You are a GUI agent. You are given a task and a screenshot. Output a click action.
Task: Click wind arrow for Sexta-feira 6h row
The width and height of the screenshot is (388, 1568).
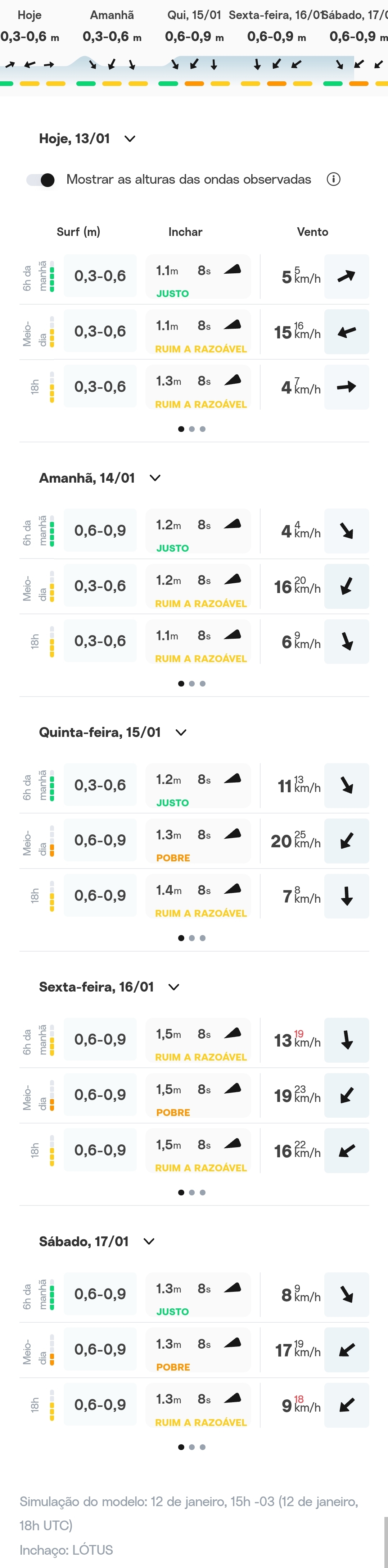click(346, 1040)
